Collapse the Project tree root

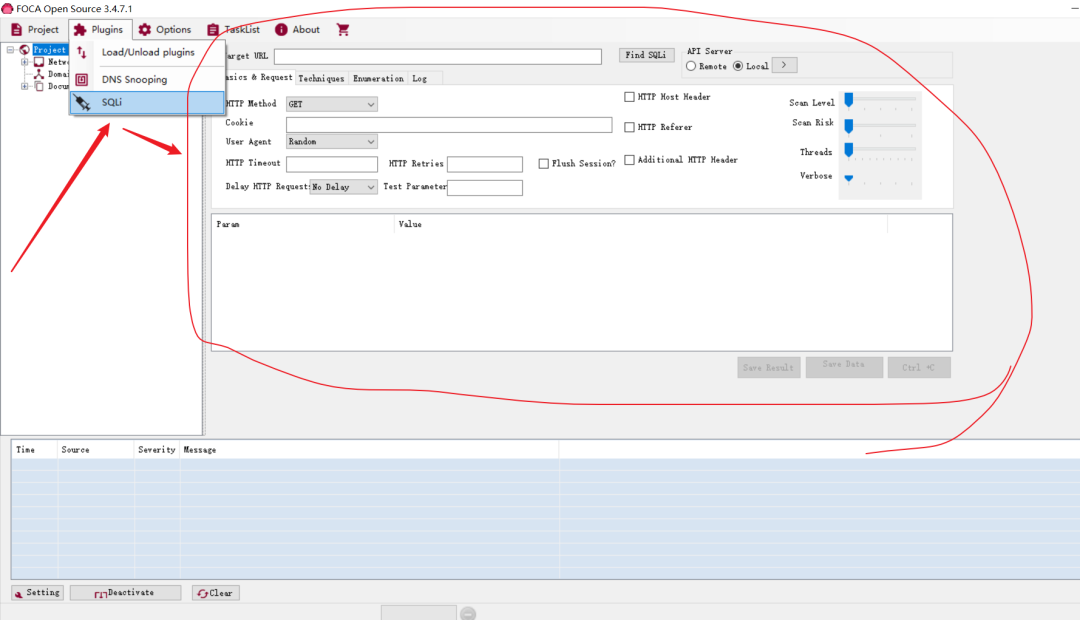(10, 50)
